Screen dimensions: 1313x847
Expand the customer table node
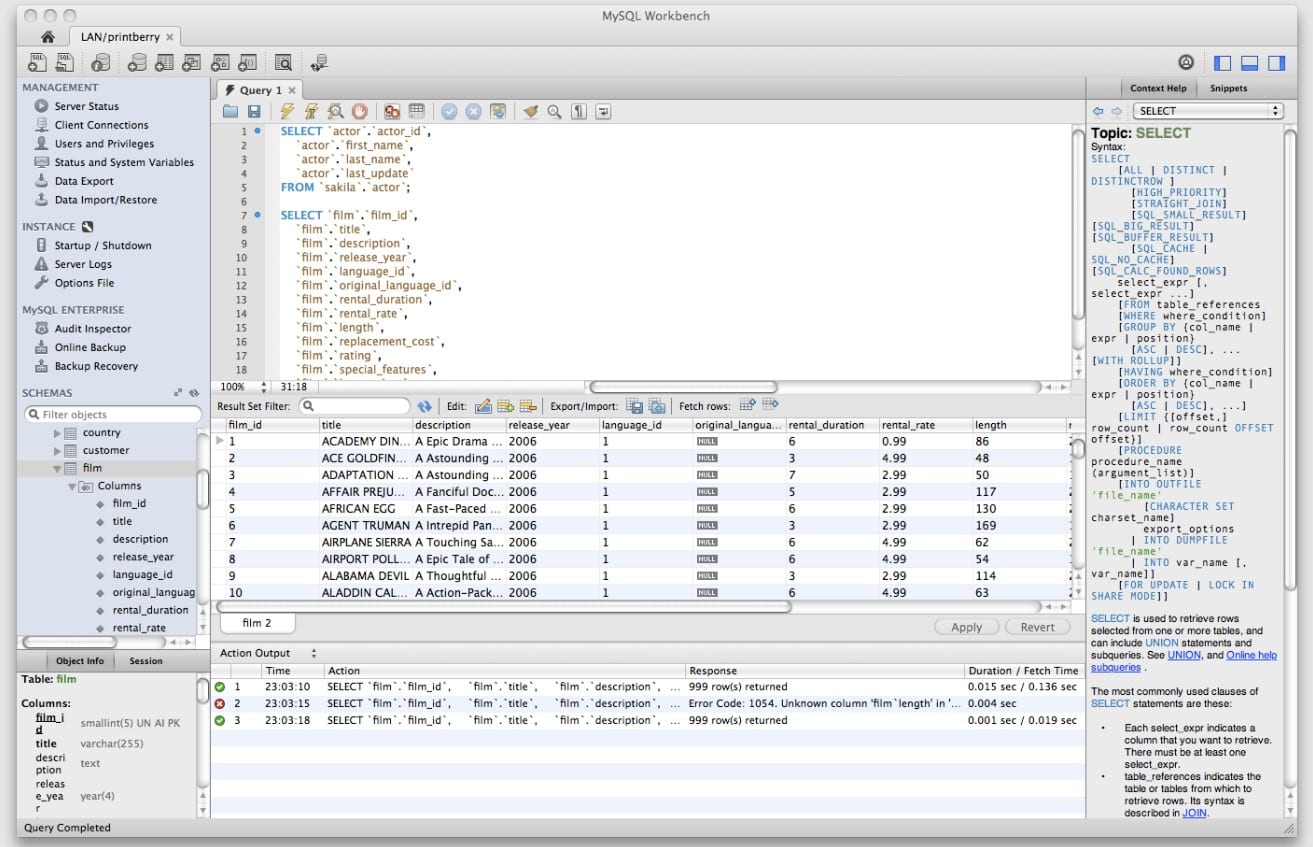point(57,451)
